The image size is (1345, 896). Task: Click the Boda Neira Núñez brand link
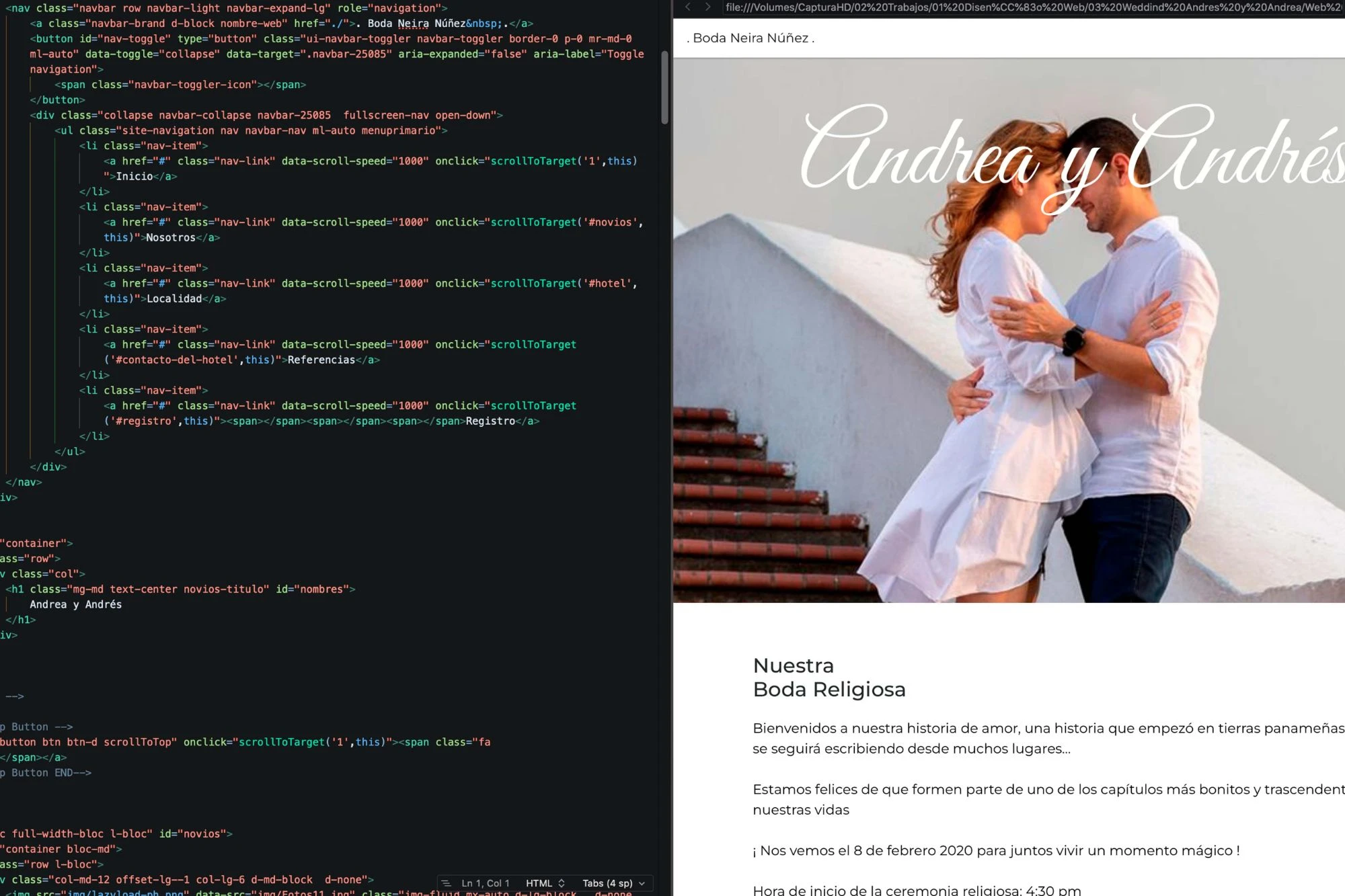pos(751,38)
